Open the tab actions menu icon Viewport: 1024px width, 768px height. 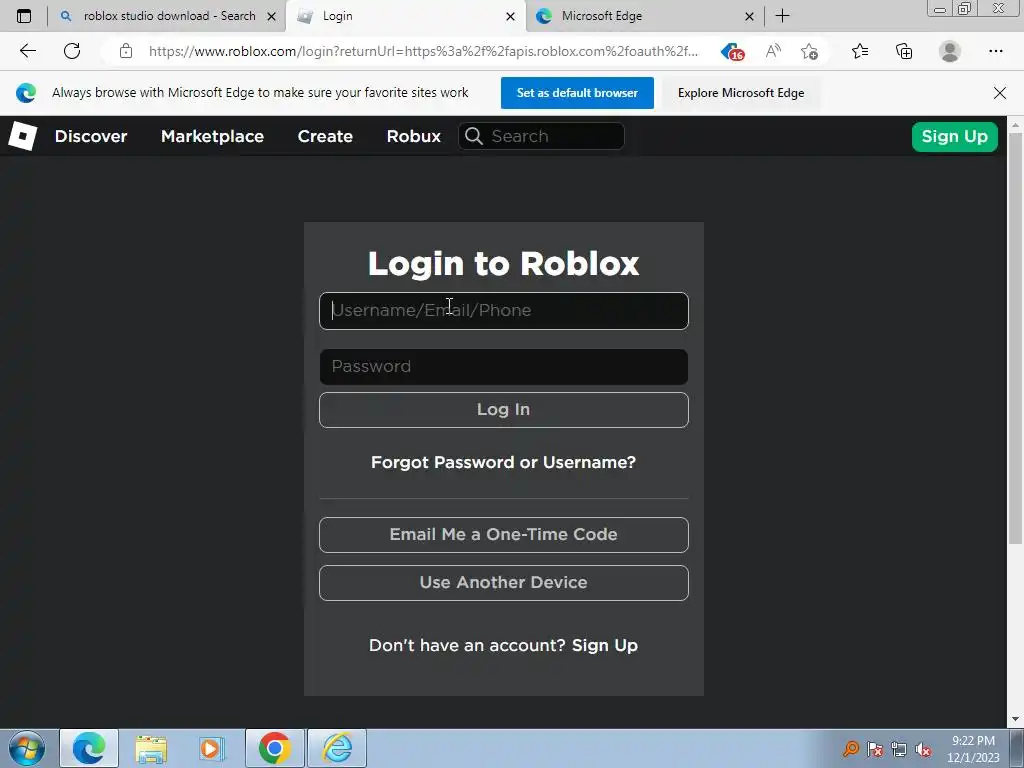[24, 16]
